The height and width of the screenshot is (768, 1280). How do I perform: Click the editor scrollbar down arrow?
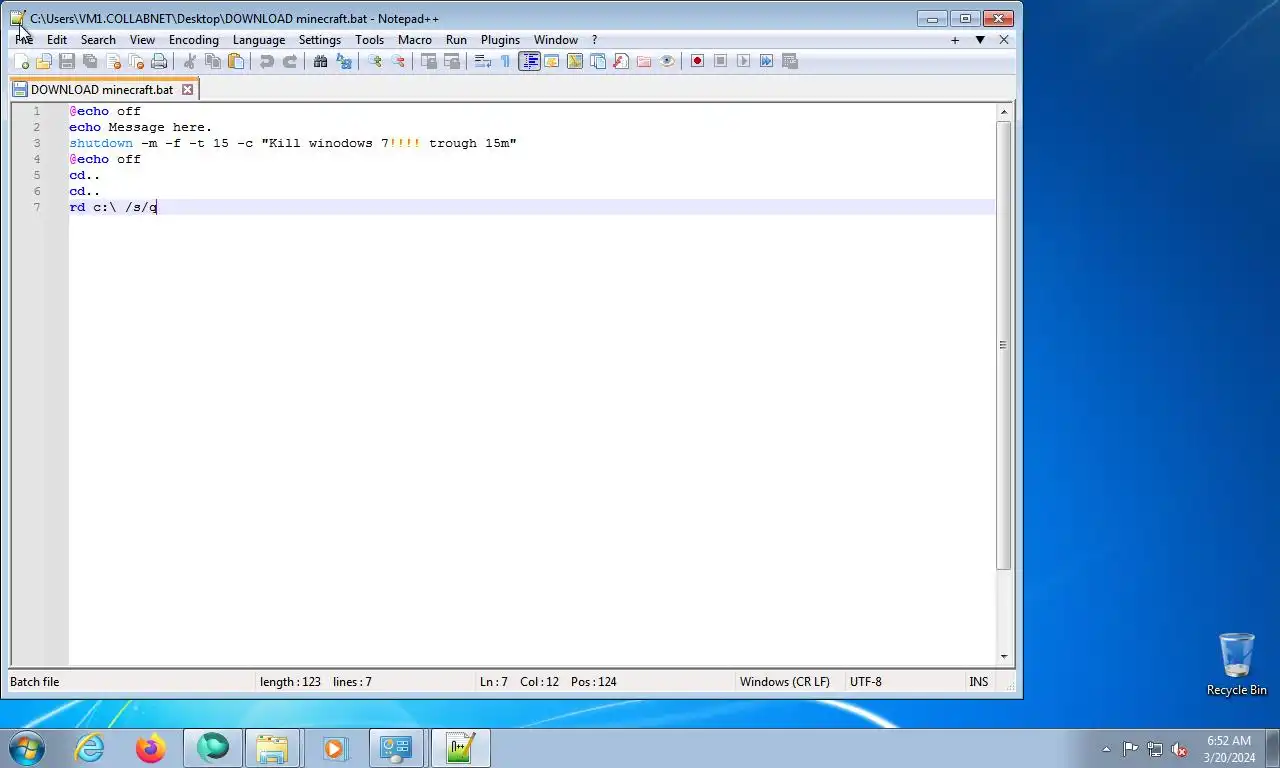coord(1004,657)
